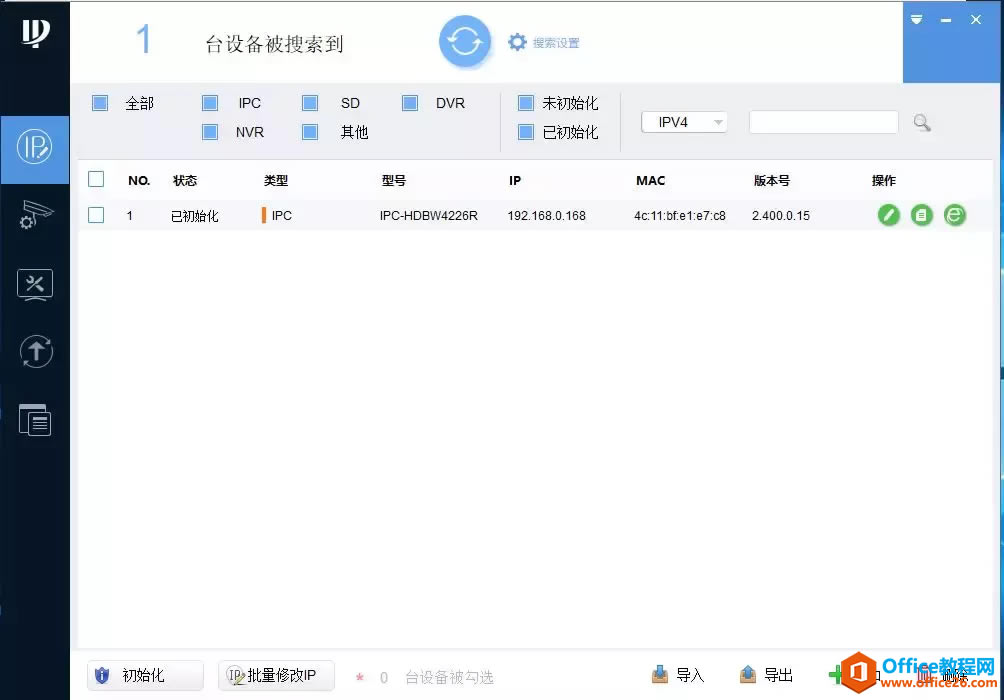Click the circular refresh search button
The image size is (1004, 700).
click(x=465, y=42)
